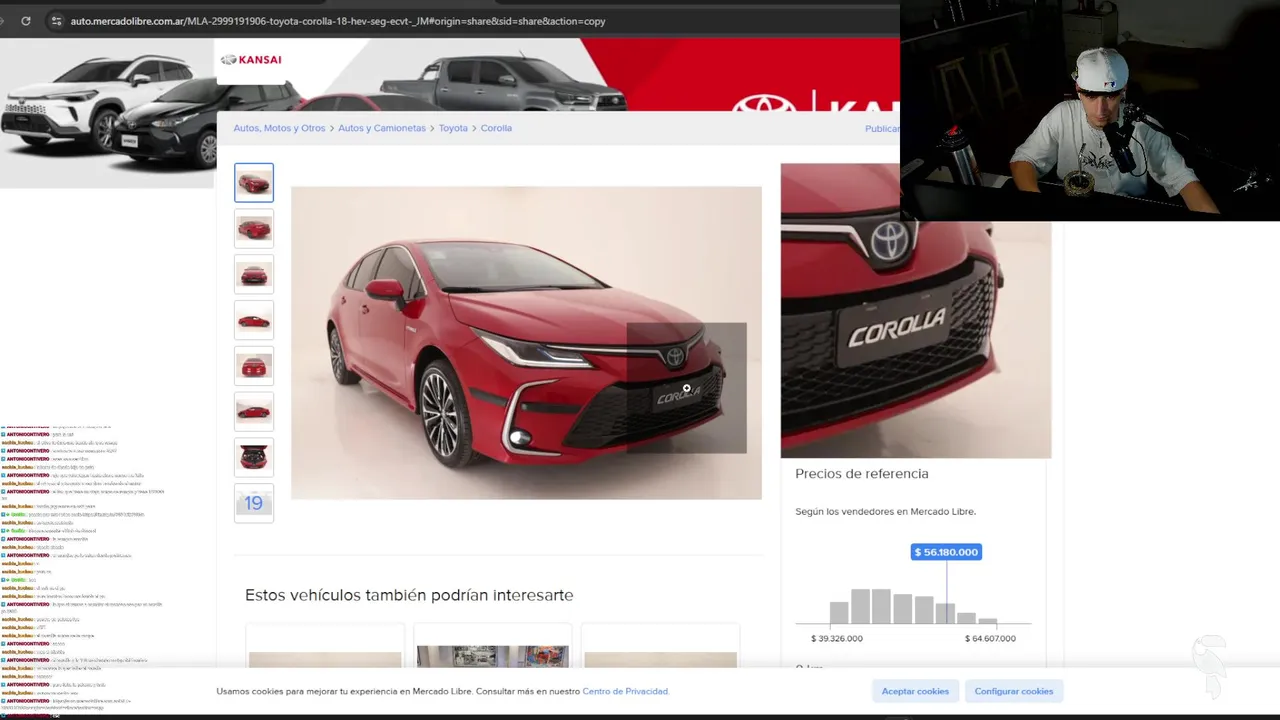Open the Centro de Privacidad link
This screenshot has width=1280, height=720.
point(625,691)
